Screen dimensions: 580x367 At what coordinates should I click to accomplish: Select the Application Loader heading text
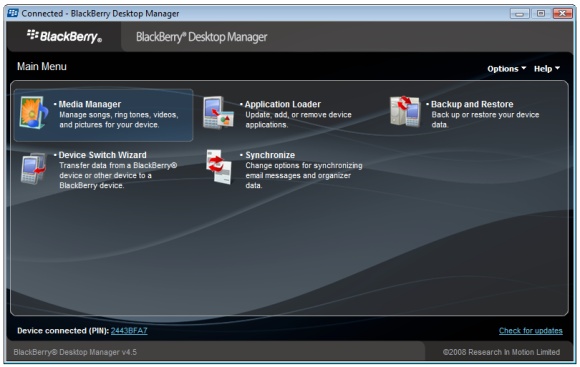pos(283,104)
